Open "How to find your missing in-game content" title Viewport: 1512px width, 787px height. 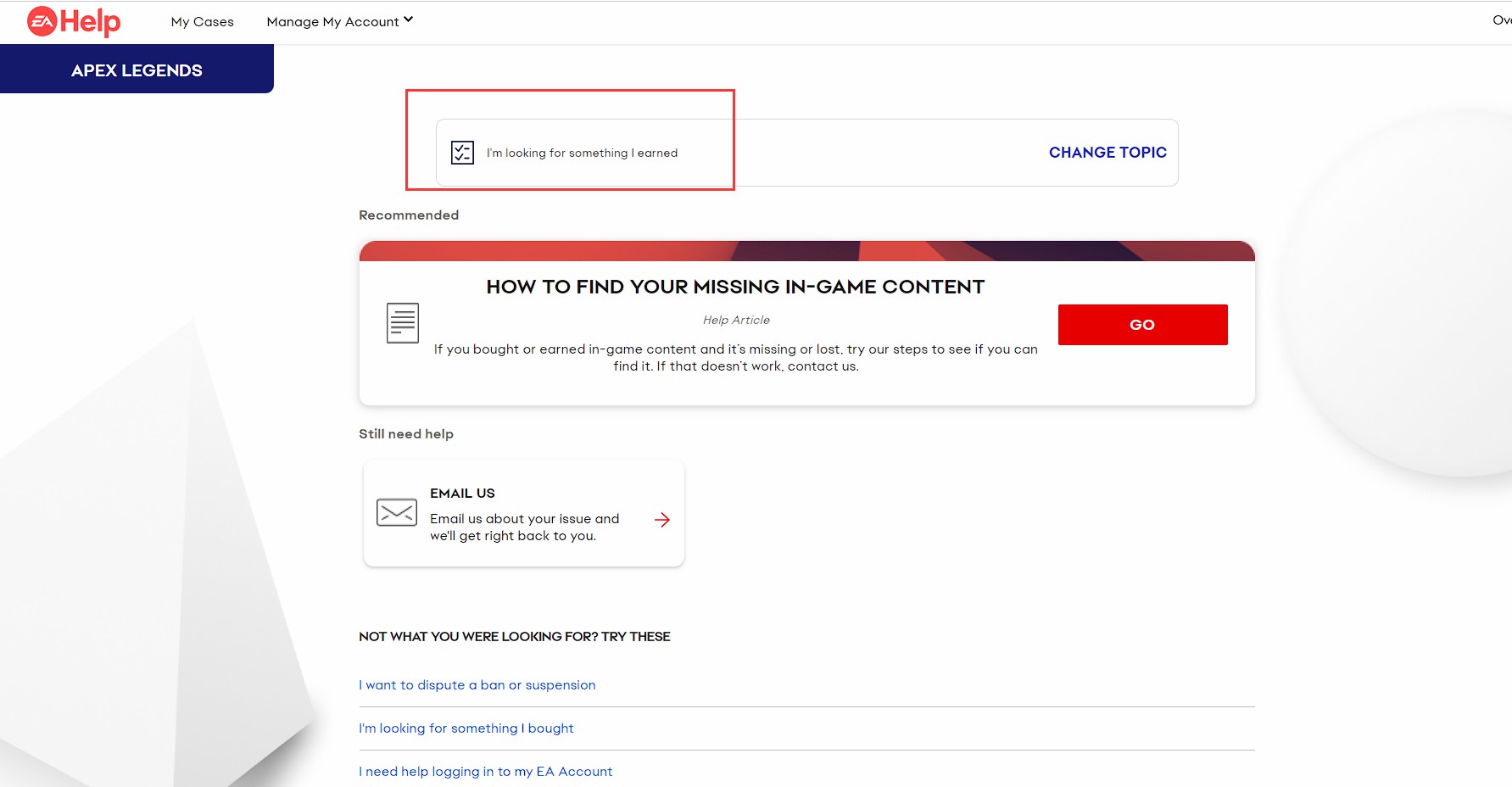pos(735,287)
